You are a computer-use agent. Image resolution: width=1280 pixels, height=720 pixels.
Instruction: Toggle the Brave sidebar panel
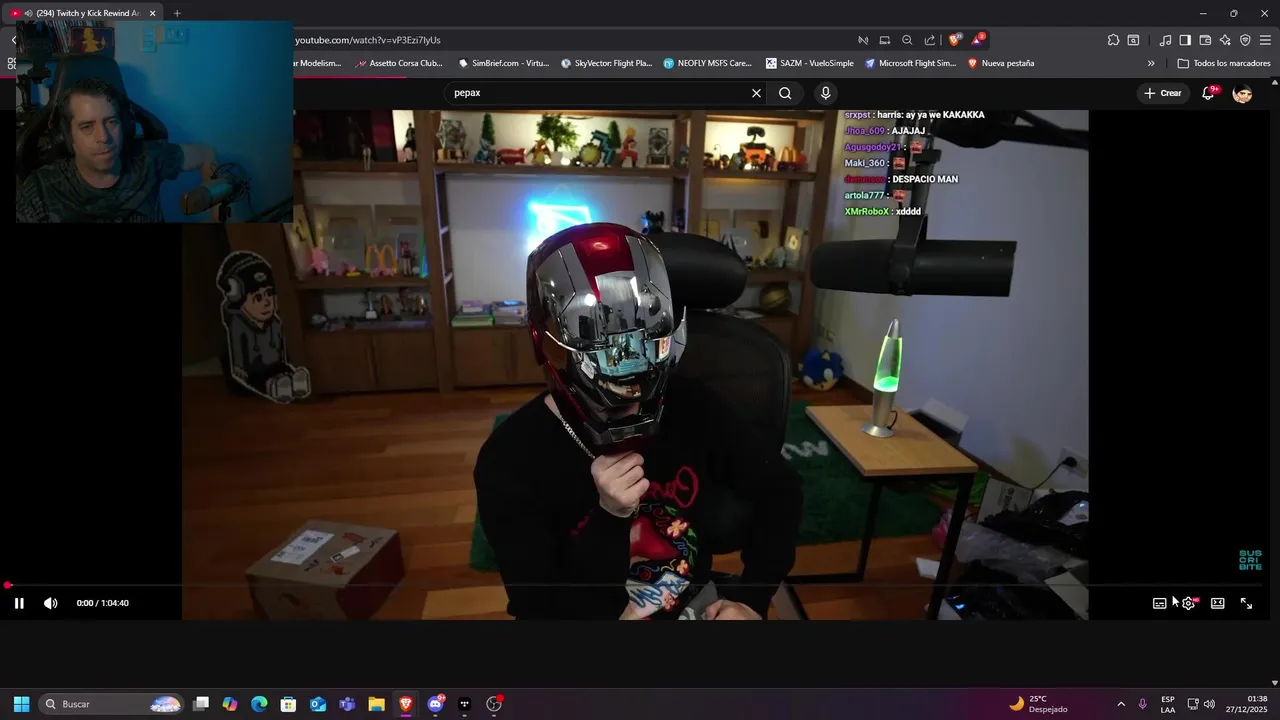coord(1185,40)
